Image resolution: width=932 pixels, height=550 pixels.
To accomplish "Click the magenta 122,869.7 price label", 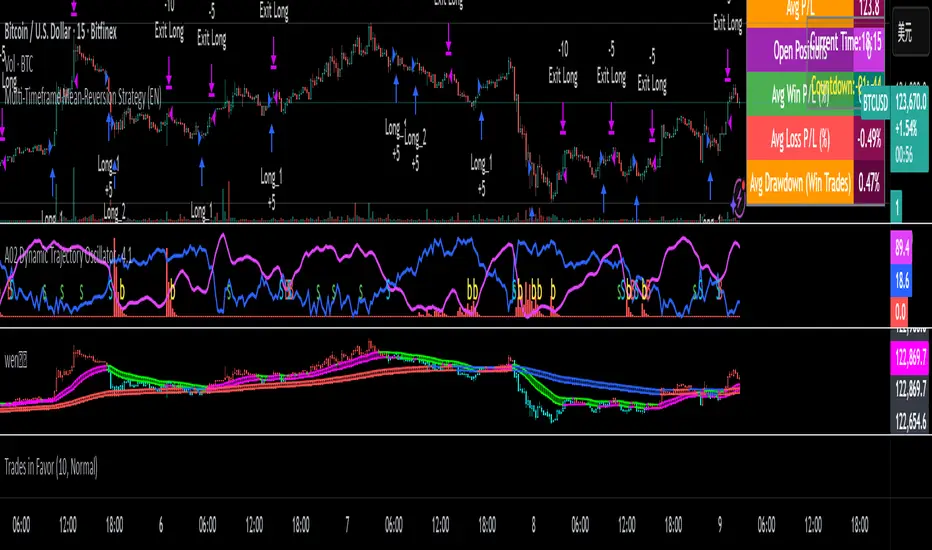I will pyautogui.click(x=910, y=357).
